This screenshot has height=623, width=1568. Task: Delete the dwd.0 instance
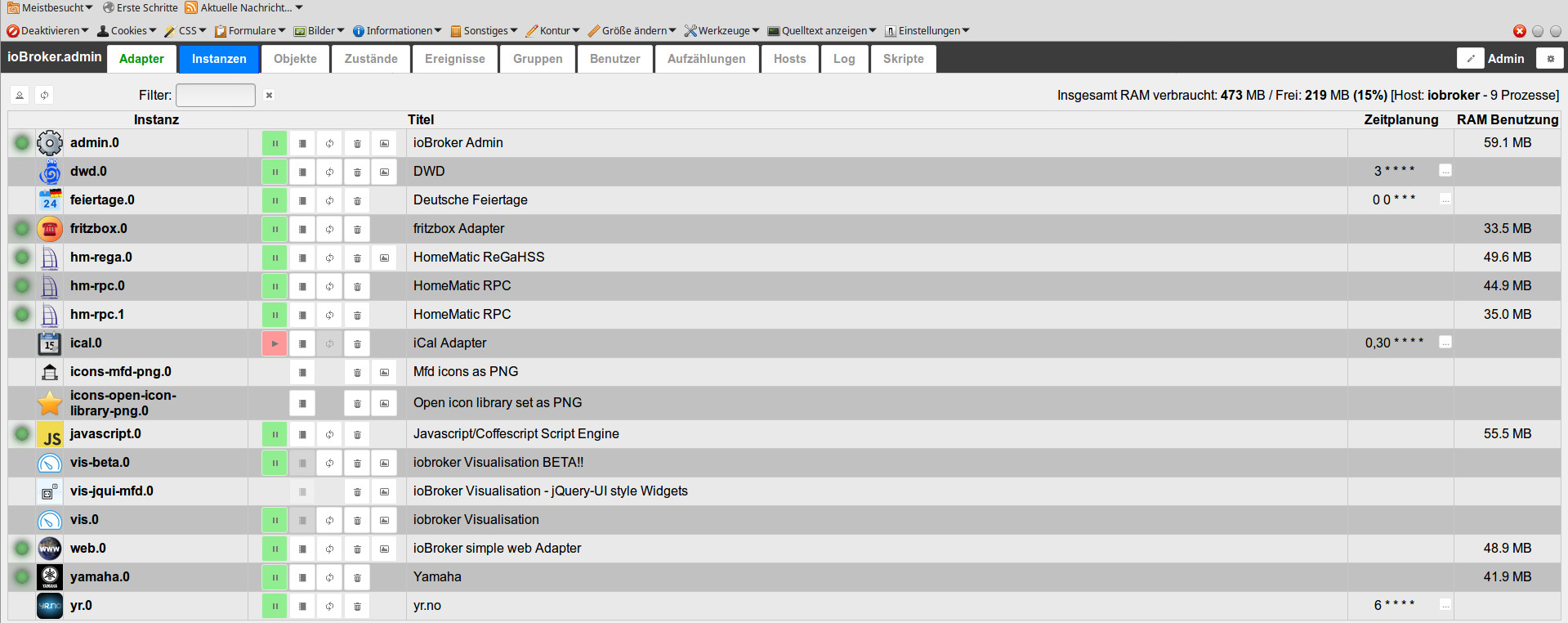click(357, 172)
